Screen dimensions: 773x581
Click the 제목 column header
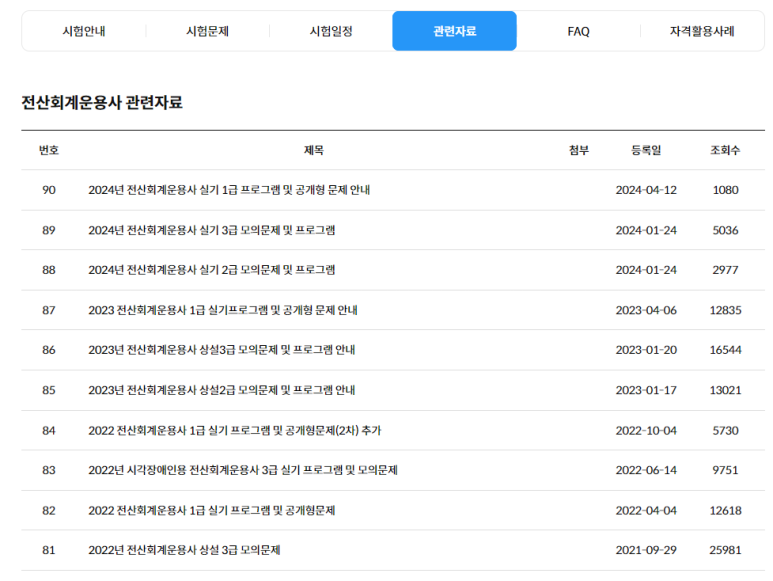(x=314, y=150)
